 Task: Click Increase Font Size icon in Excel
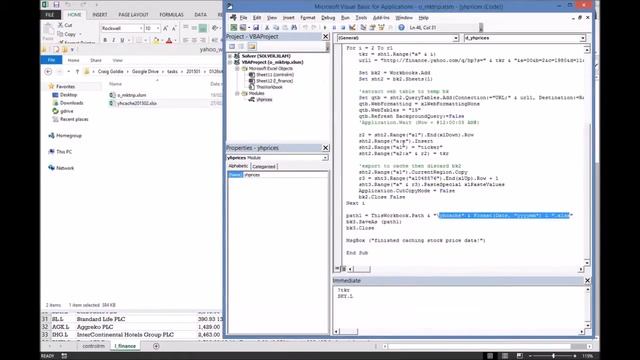[165, 28]
